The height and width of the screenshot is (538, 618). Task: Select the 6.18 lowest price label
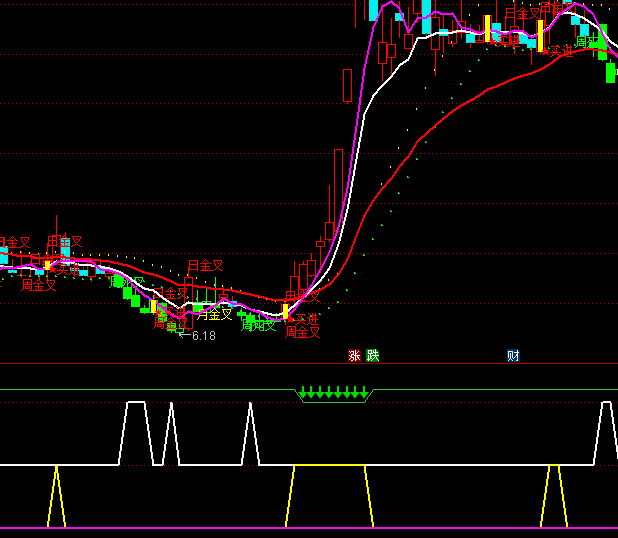tap(203, 336)
